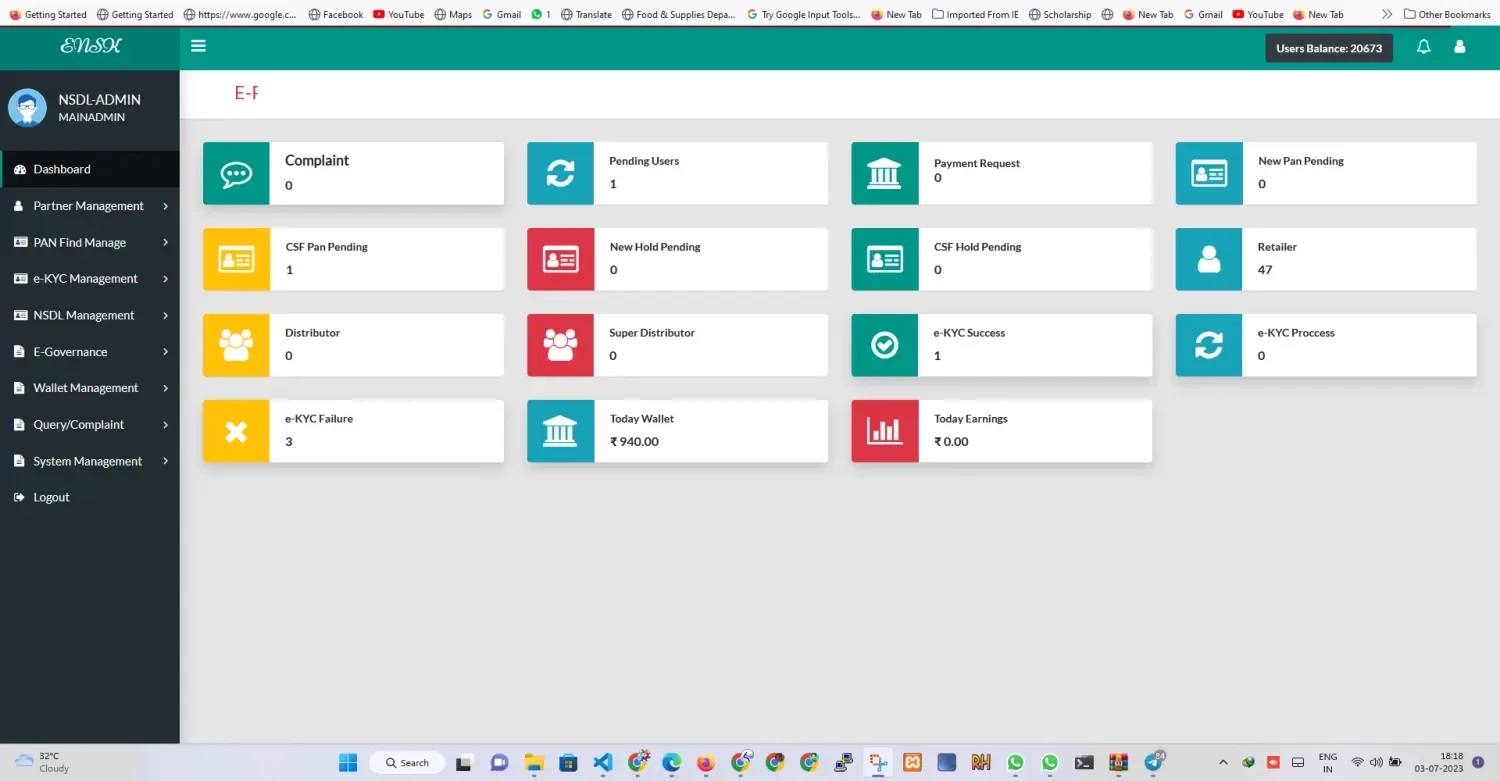Open NSDL Management sidebar item
Image resolution: width=1500 pixels, height=781 pixels.
(84, 315)
